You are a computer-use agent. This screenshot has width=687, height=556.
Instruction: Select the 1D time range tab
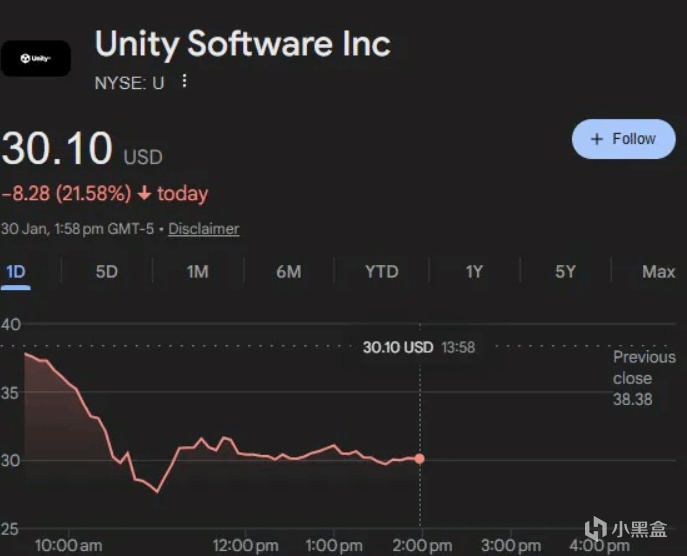coord(16,271)
